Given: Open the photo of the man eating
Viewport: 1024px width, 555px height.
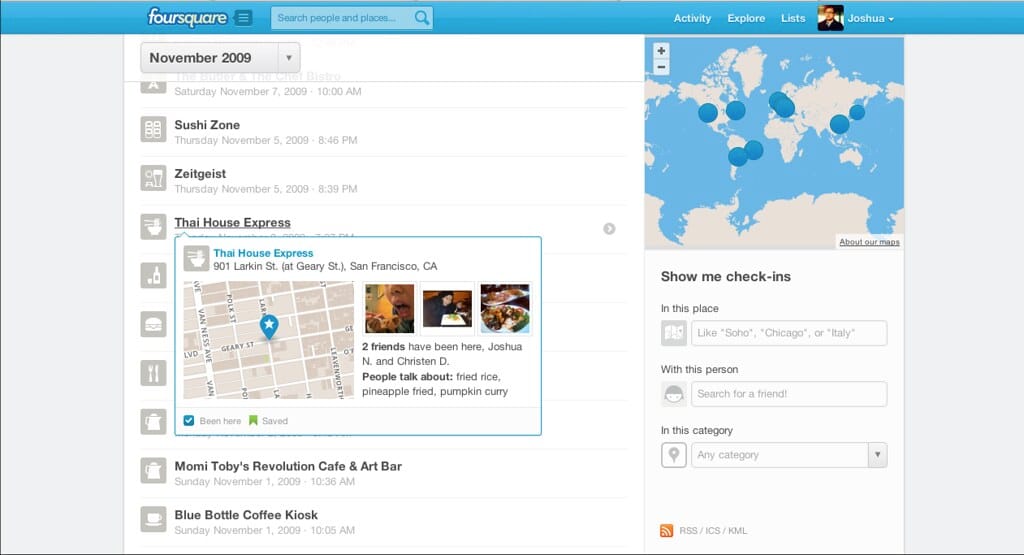Looking at the screenshot, I should pos(389,308).
